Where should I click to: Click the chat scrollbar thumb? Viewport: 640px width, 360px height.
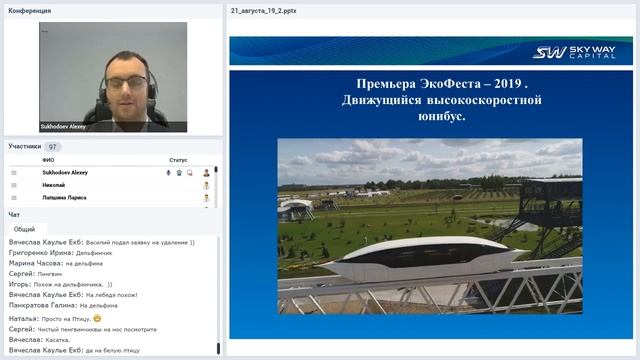(218, 348)
